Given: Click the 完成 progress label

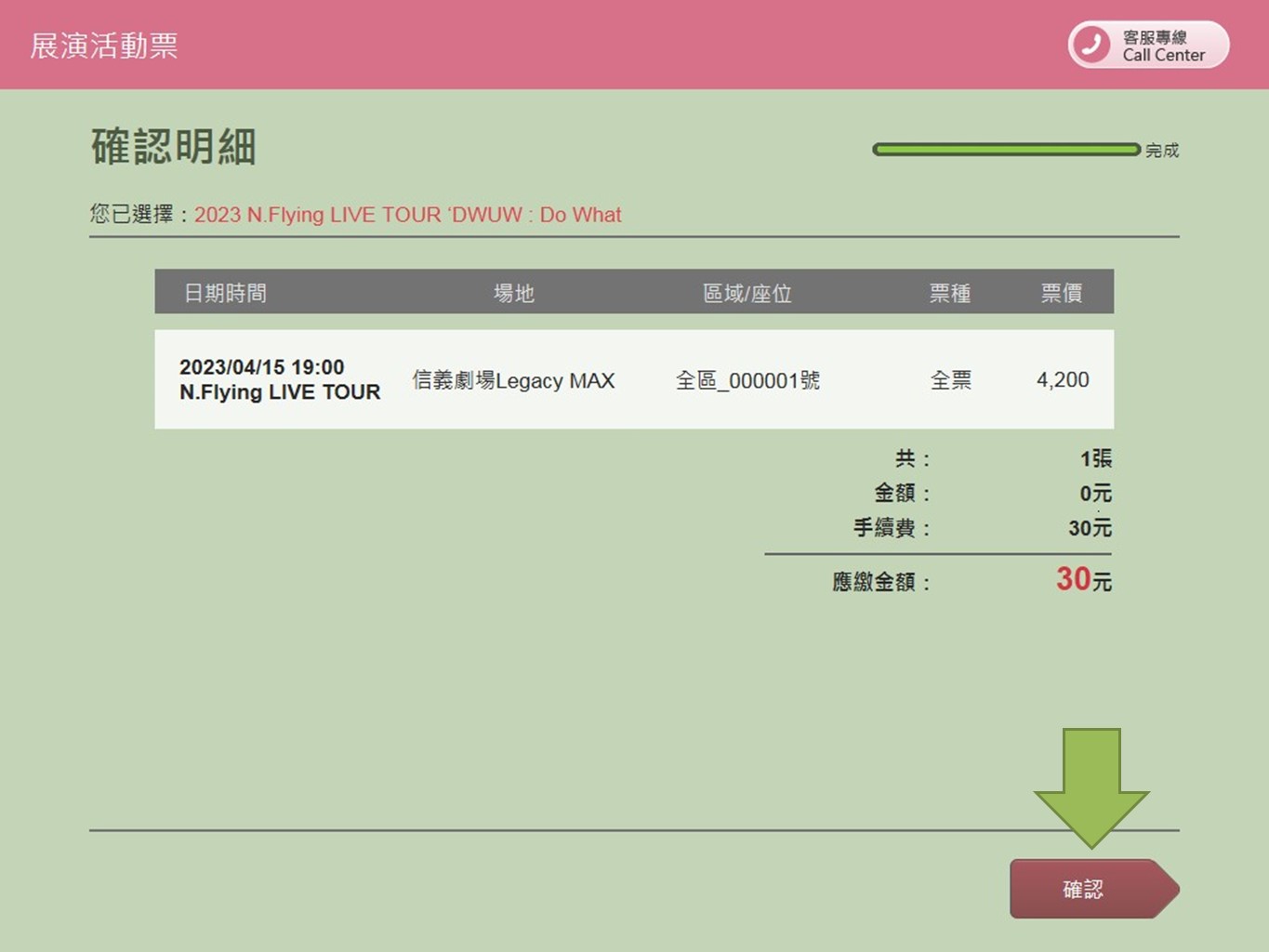Looking at the screenshot, I should click(x=1162, y=150).
